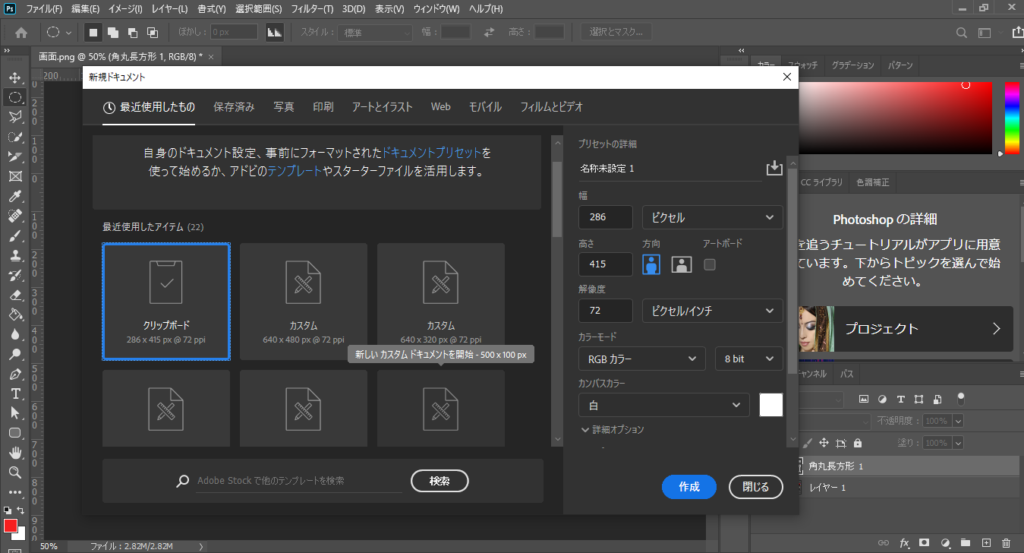Open the resolution unit ピクセル/インチ dropdown

712,311
